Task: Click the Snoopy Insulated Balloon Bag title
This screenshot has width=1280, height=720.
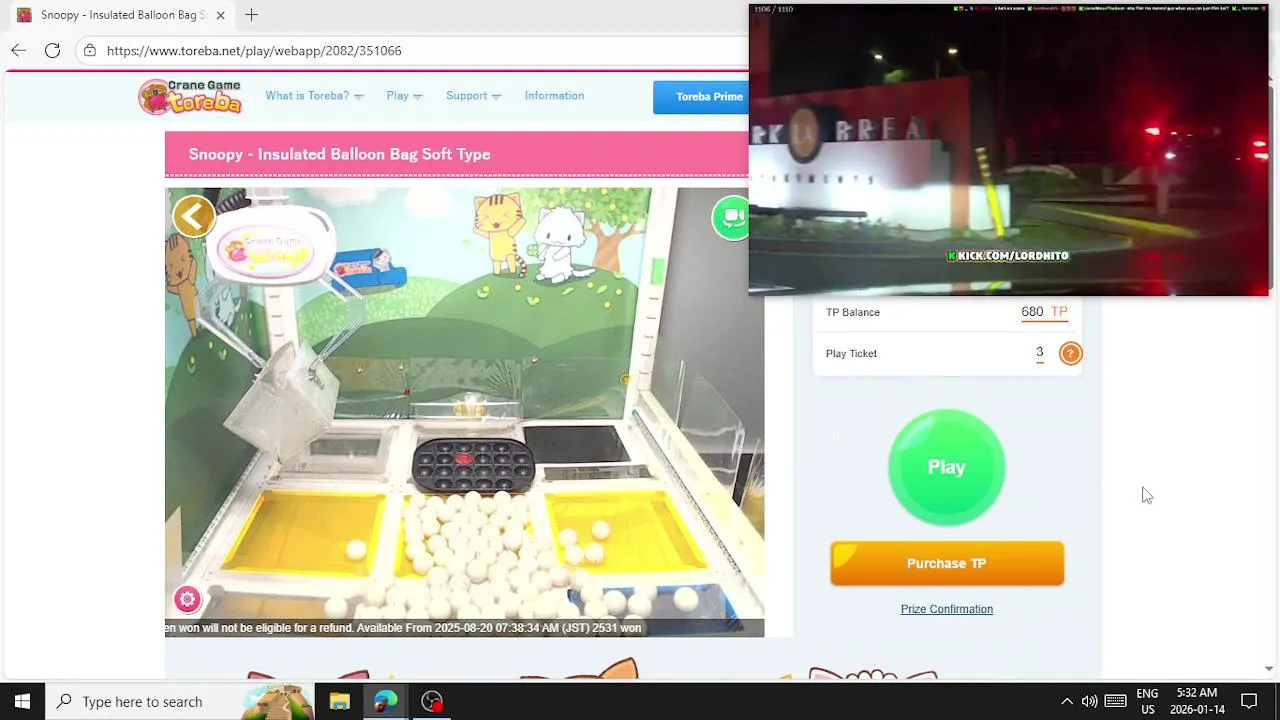Action: 339,154
